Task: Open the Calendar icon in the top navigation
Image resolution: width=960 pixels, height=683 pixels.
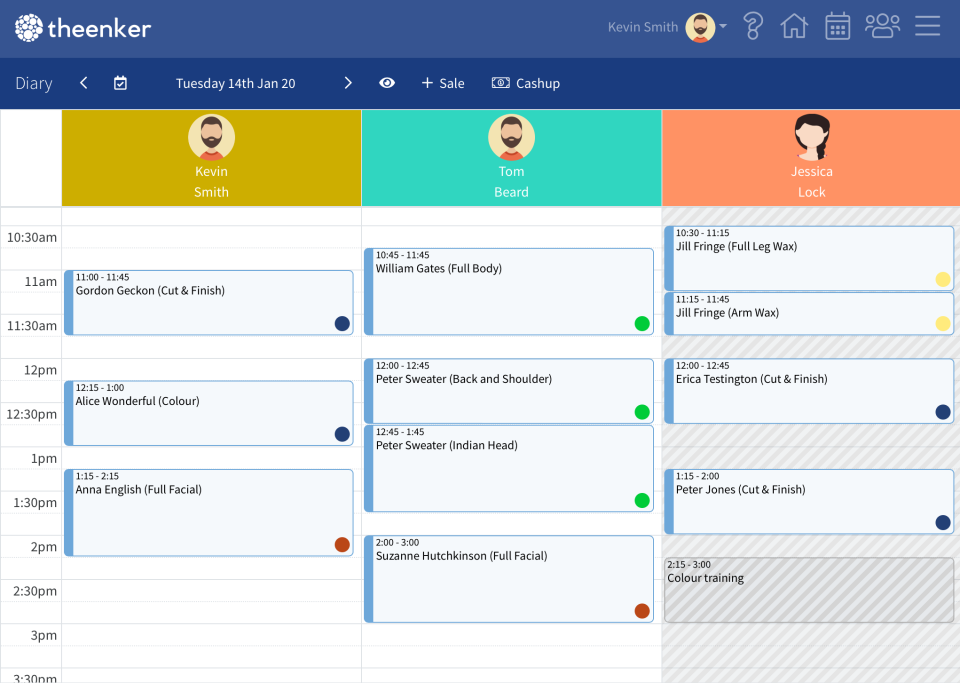Action: 837,25
